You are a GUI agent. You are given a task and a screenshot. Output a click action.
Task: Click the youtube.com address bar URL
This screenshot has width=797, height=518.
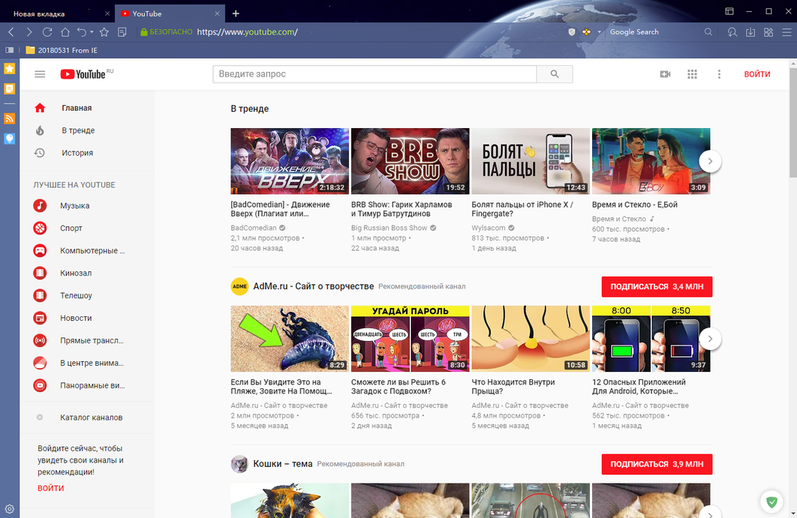coord(247,32)
